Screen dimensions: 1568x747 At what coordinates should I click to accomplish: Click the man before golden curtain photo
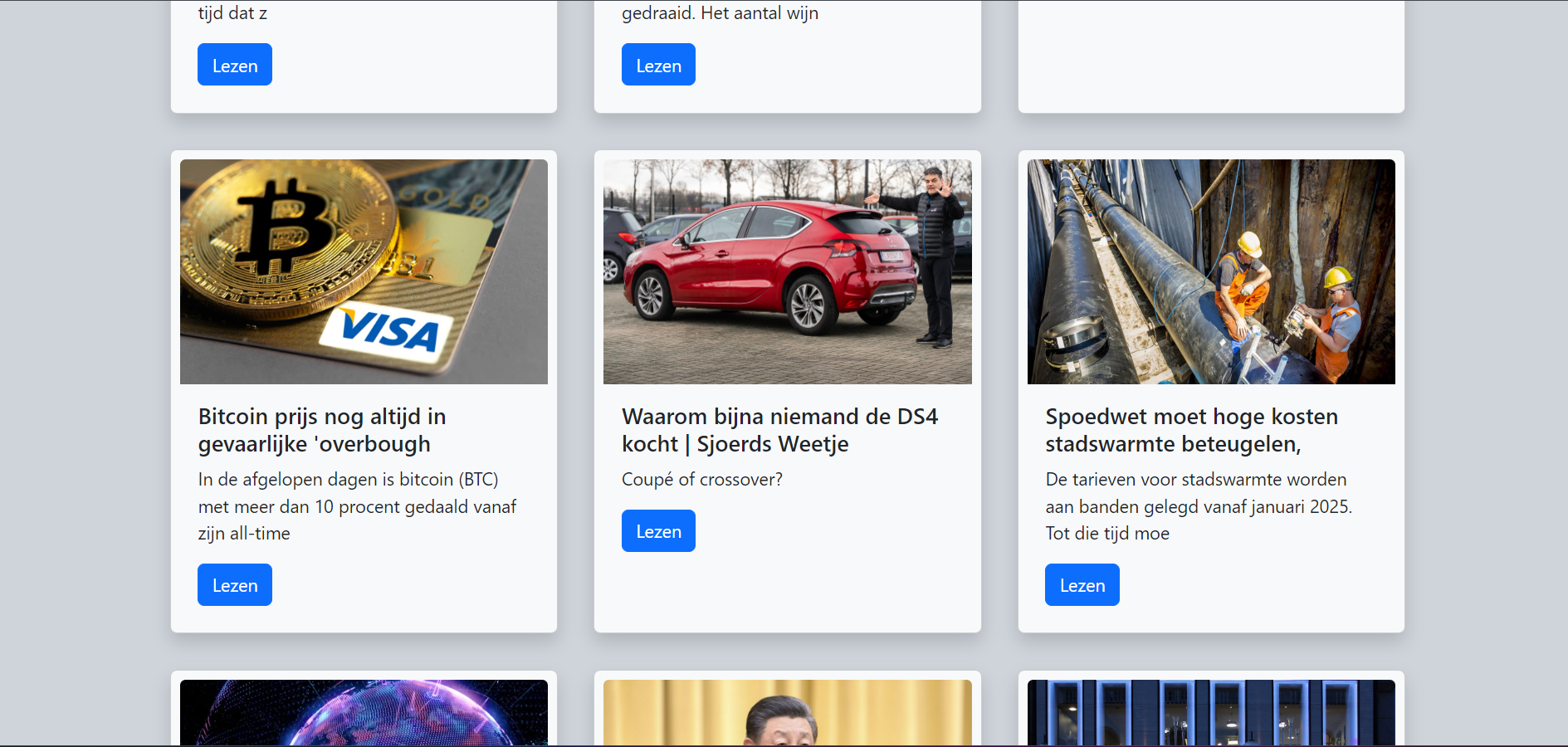coord(788,712)
